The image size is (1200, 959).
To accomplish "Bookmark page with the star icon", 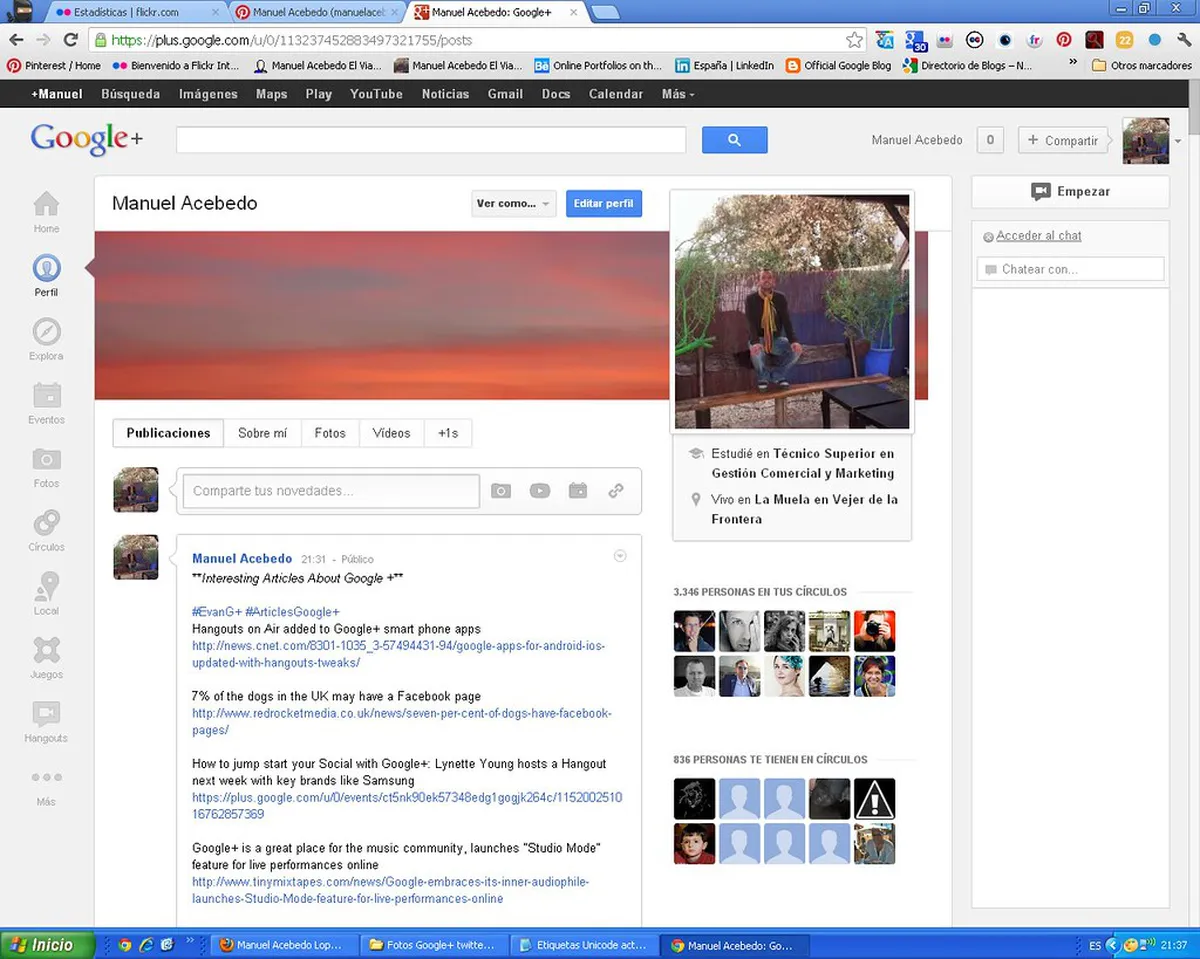I will (854, 40).
